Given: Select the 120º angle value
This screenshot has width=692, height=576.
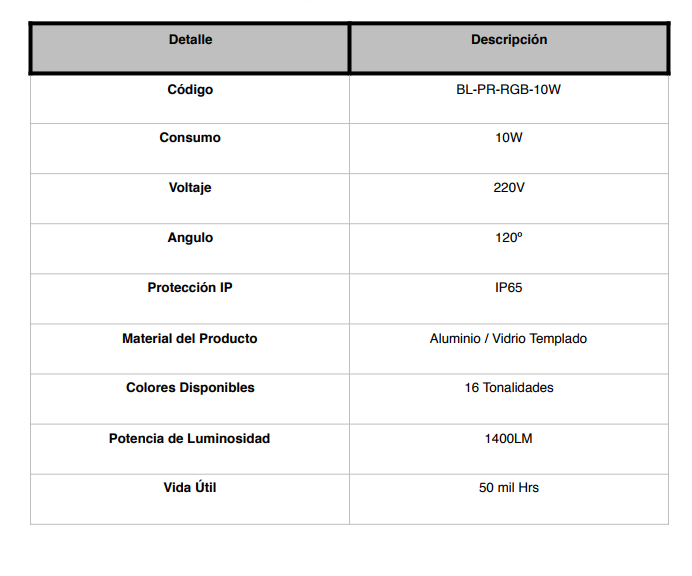Looking at the screenshot, I should [509, 237].
